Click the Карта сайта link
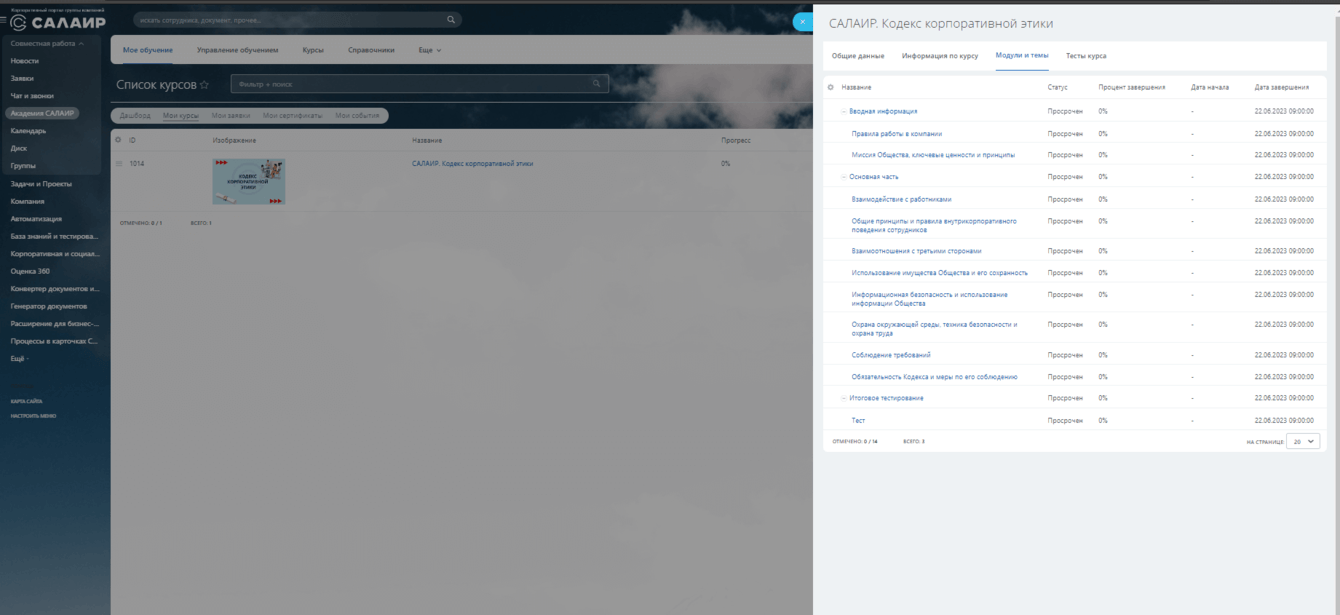This screenshot has width=1340, height=615. (x=26, y=401)
